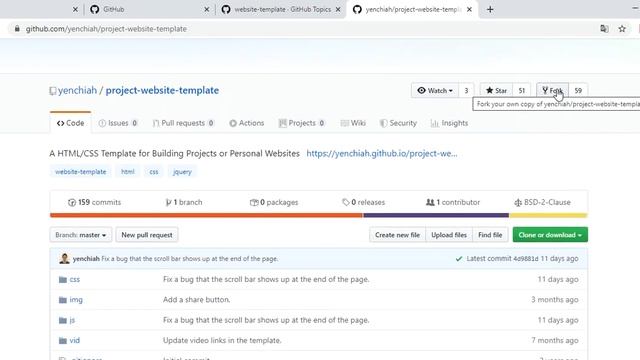
Task: Open the Projects tab
Action: click(x=302, y=123)
